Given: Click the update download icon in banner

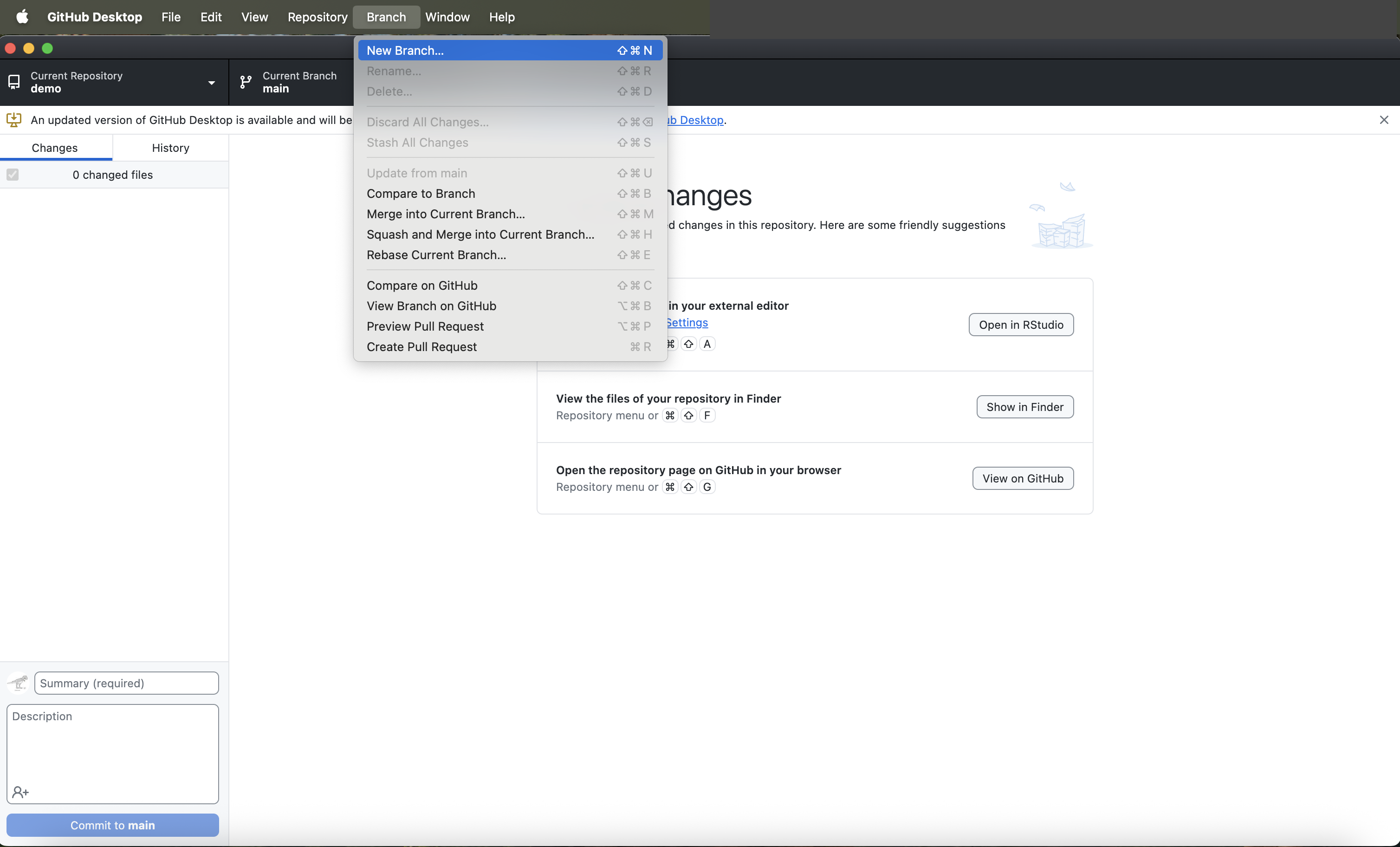Looking at the screenshot, I should (13, 120).
